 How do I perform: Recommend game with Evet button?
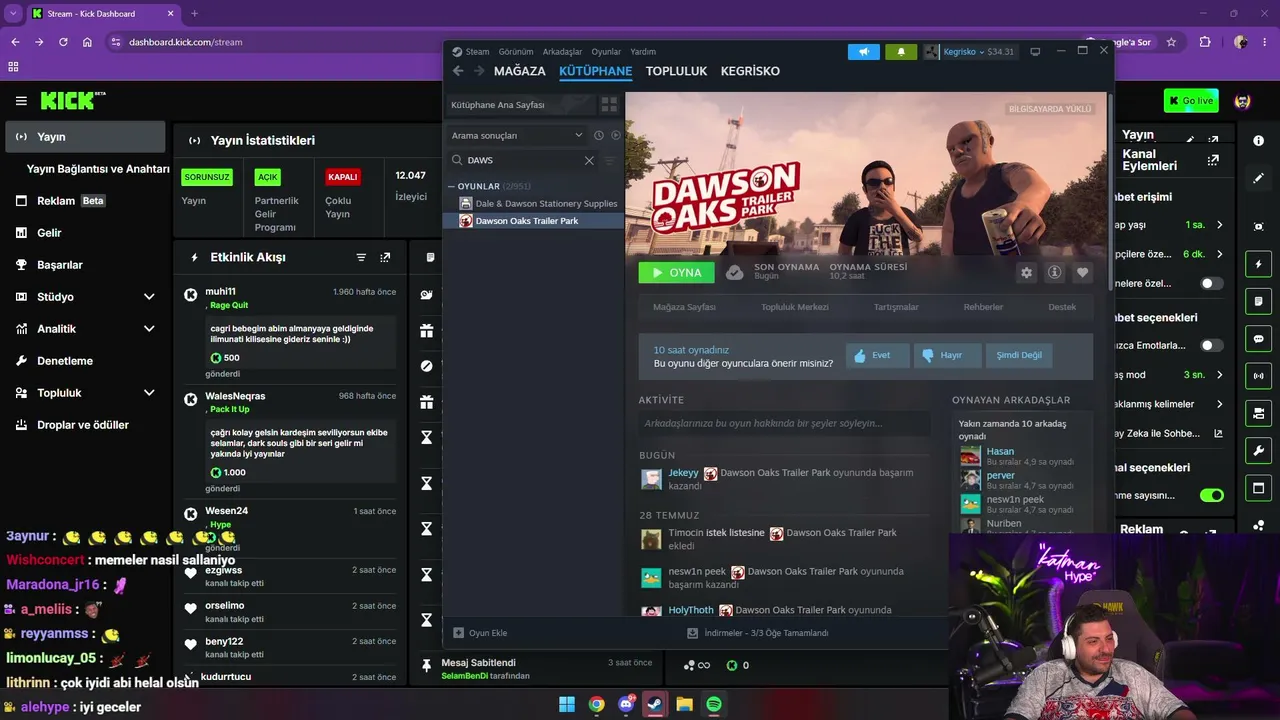[878, 355]
